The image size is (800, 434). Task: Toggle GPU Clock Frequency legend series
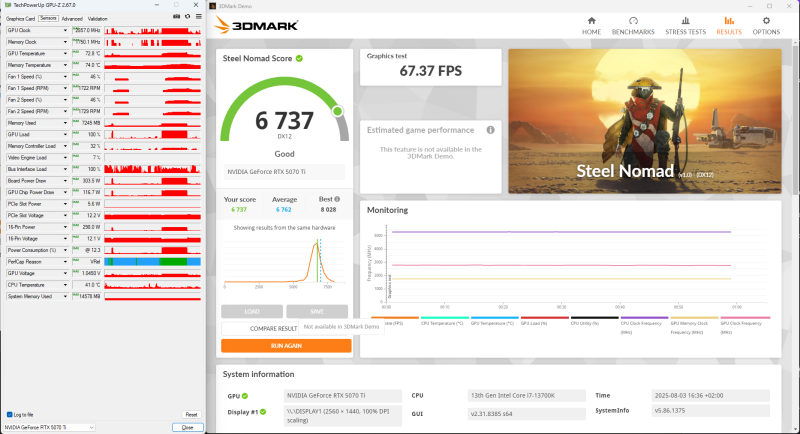coord(744,325)
